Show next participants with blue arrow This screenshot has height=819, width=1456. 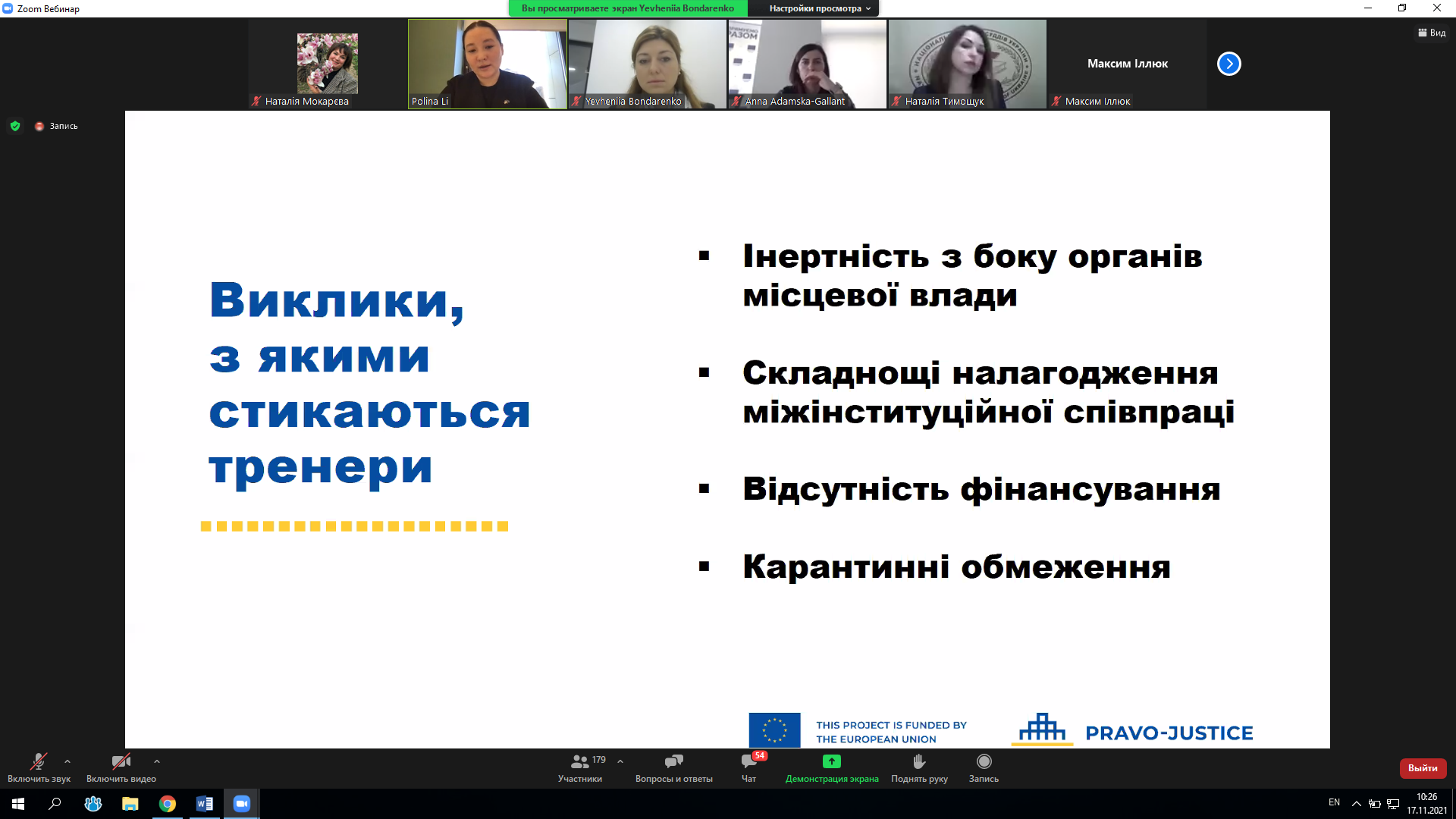(1228, 64)
